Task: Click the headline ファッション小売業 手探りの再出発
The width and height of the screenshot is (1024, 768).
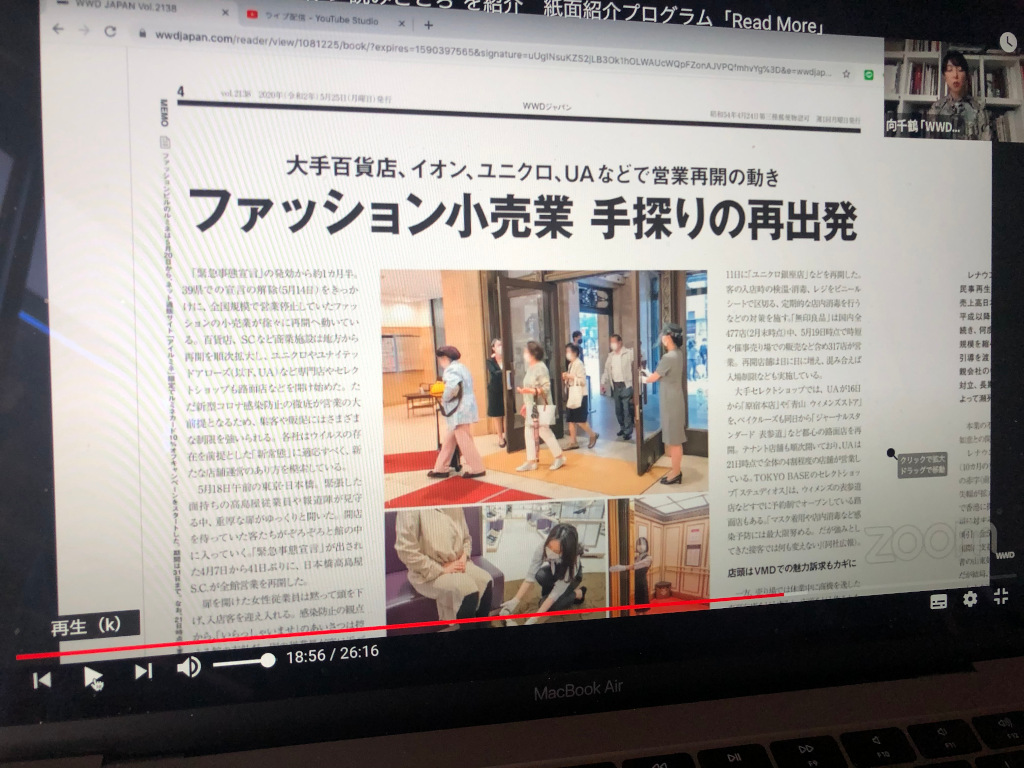Action: click(522, 216)
